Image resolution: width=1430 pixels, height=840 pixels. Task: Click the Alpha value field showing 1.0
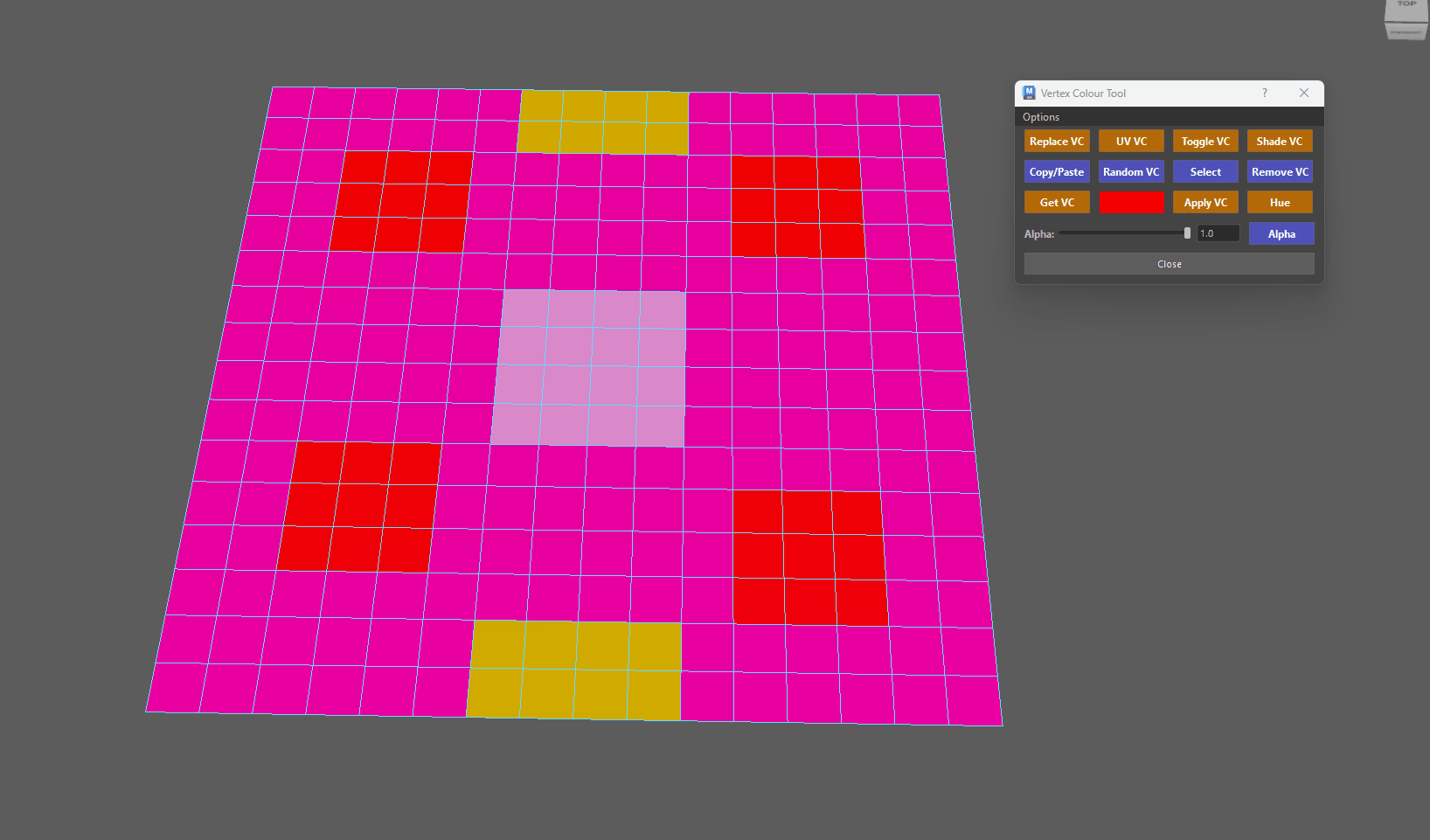[1218, 233]
